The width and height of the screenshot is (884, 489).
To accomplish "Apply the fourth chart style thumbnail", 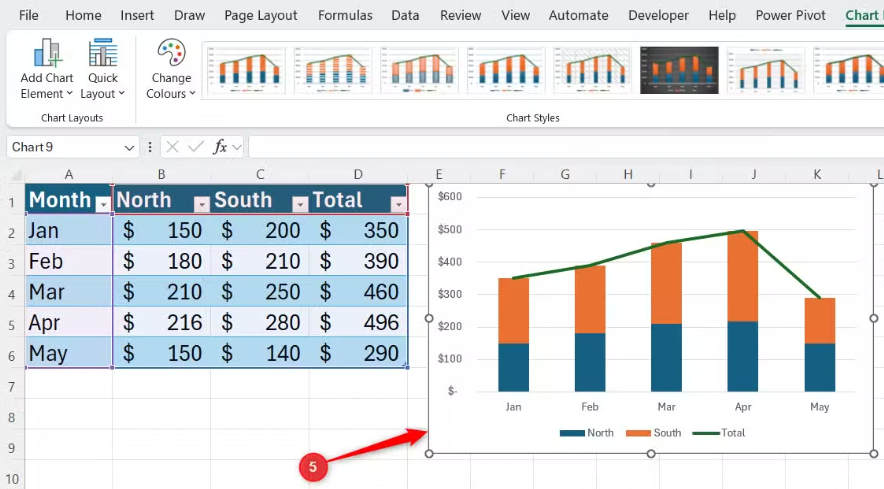I will [506, 71].
